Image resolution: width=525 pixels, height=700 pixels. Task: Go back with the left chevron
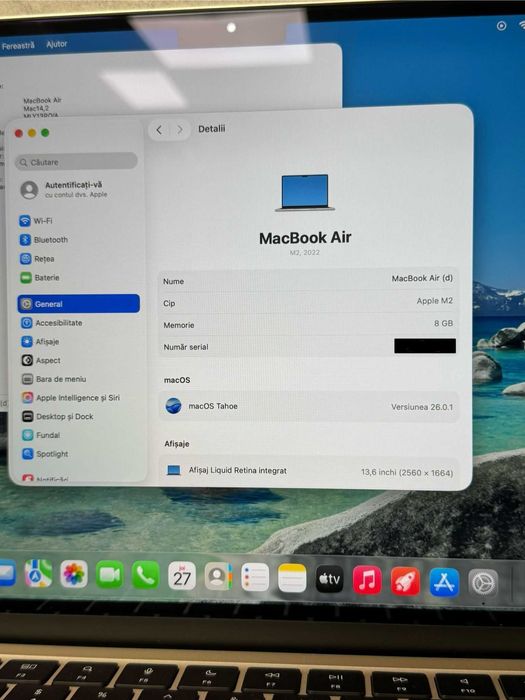pos(159,130)
